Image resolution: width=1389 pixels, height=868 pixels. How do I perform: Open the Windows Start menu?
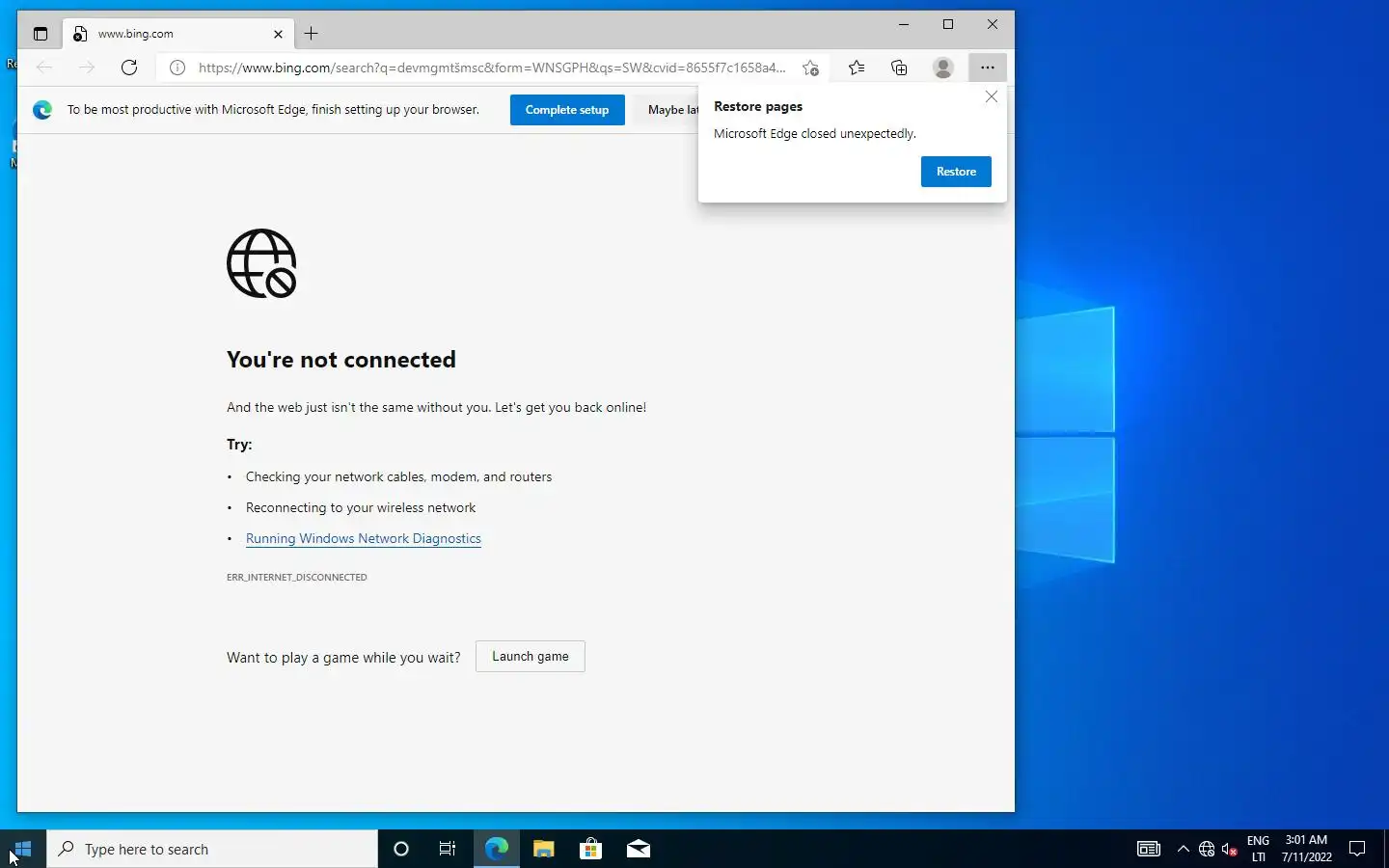(x=23, y=849)
